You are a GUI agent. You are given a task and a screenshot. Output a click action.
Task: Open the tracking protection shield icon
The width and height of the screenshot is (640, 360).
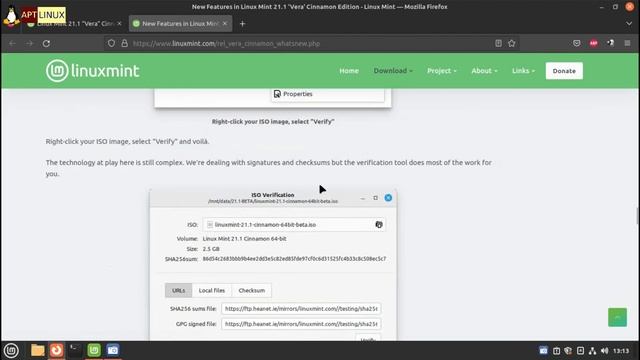pyautogui.click(x=111, y=43)
